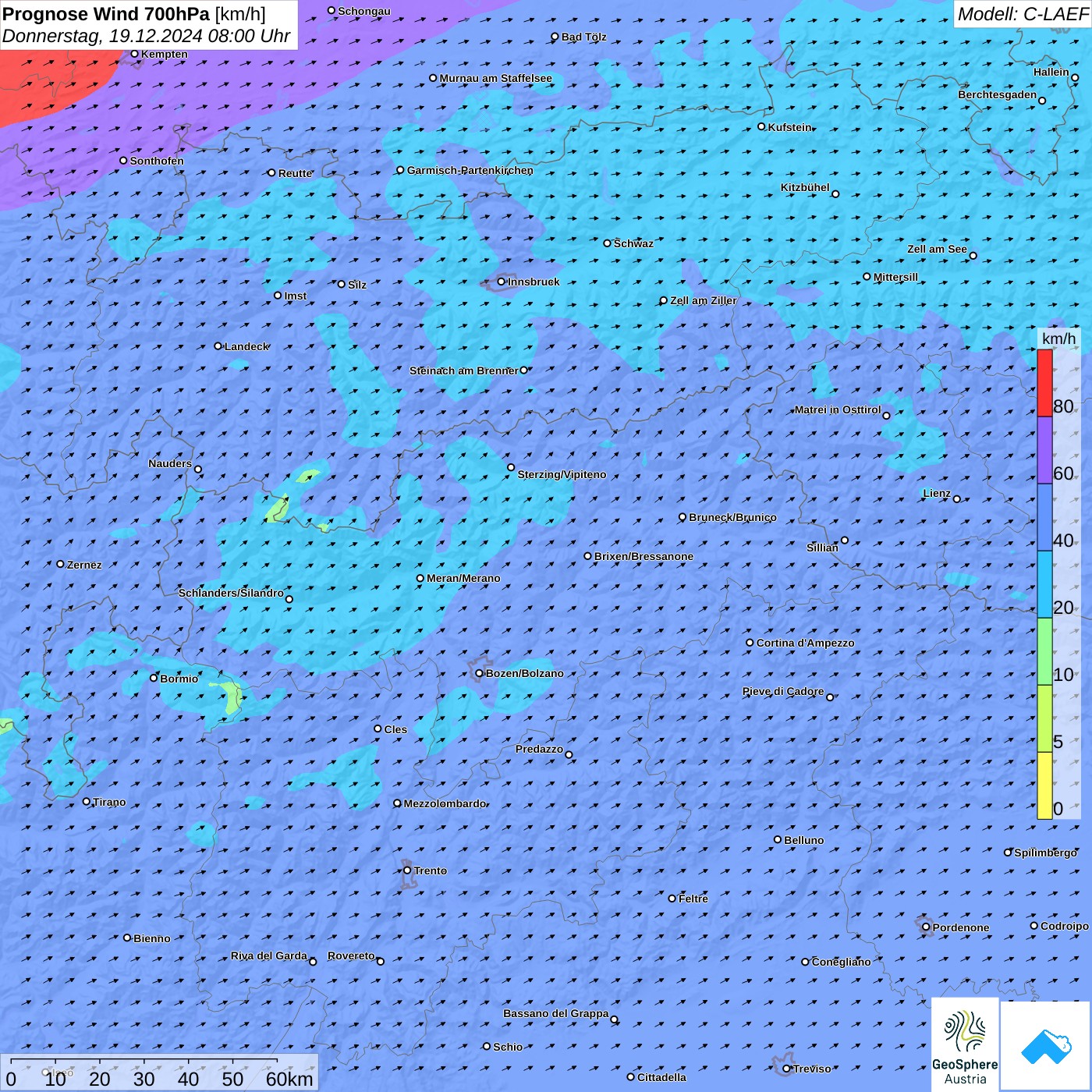Click the 'Sterzing/Vipiteno' label
The height and width of the screenshot is (1092, 1092).
(x=562, y=474)
